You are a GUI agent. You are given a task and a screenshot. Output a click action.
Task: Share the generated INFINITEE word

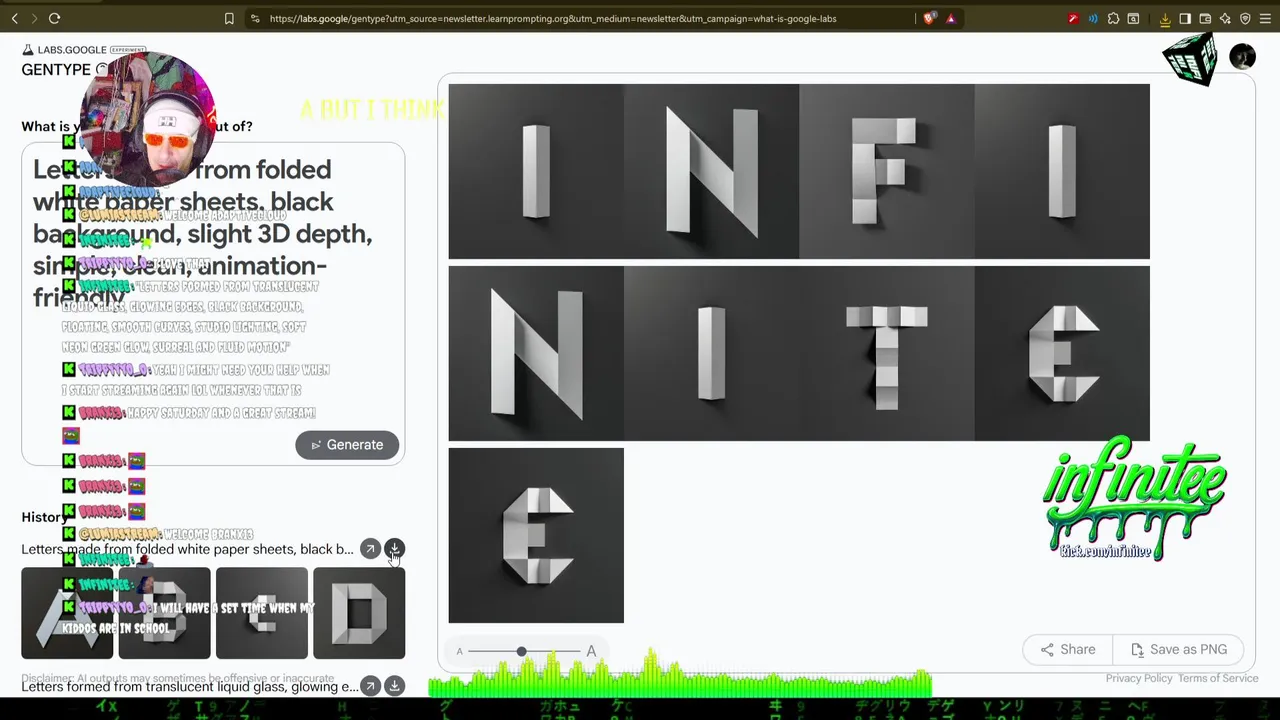pos(1067,650)
